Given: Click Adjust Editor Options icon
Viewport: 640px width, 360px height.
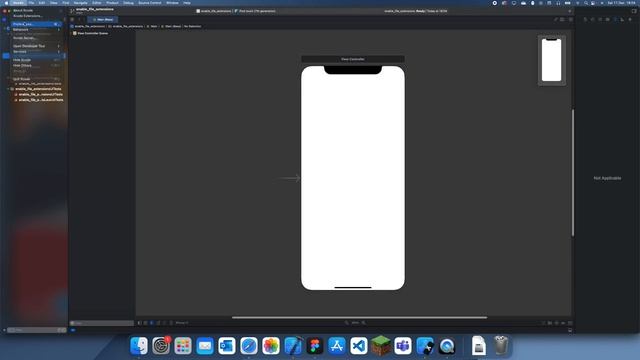Looking at the screenshot, I should click(562, 19).
